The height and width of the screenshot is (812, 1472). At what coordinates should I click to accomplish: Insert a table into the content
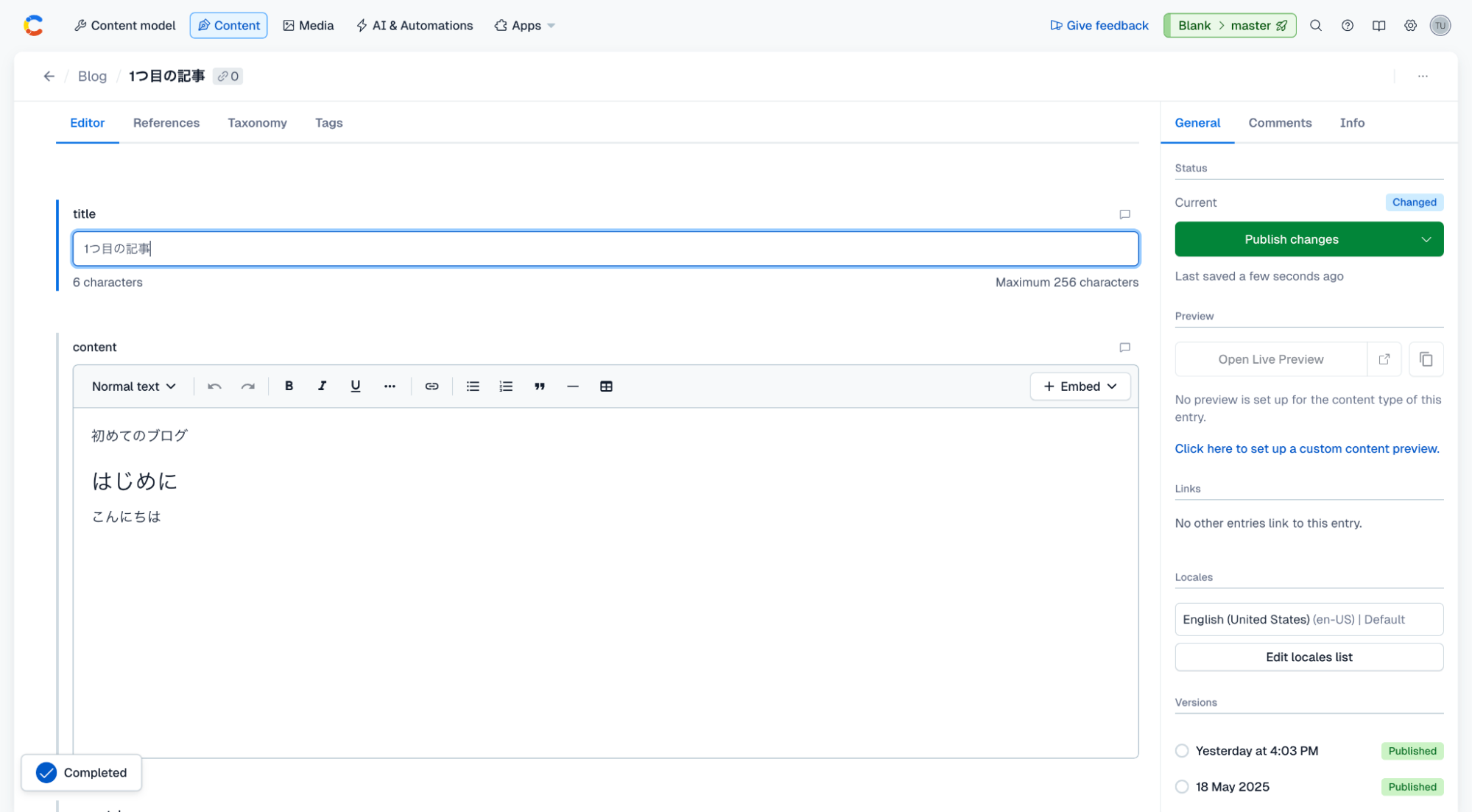[x=606, y=386]
